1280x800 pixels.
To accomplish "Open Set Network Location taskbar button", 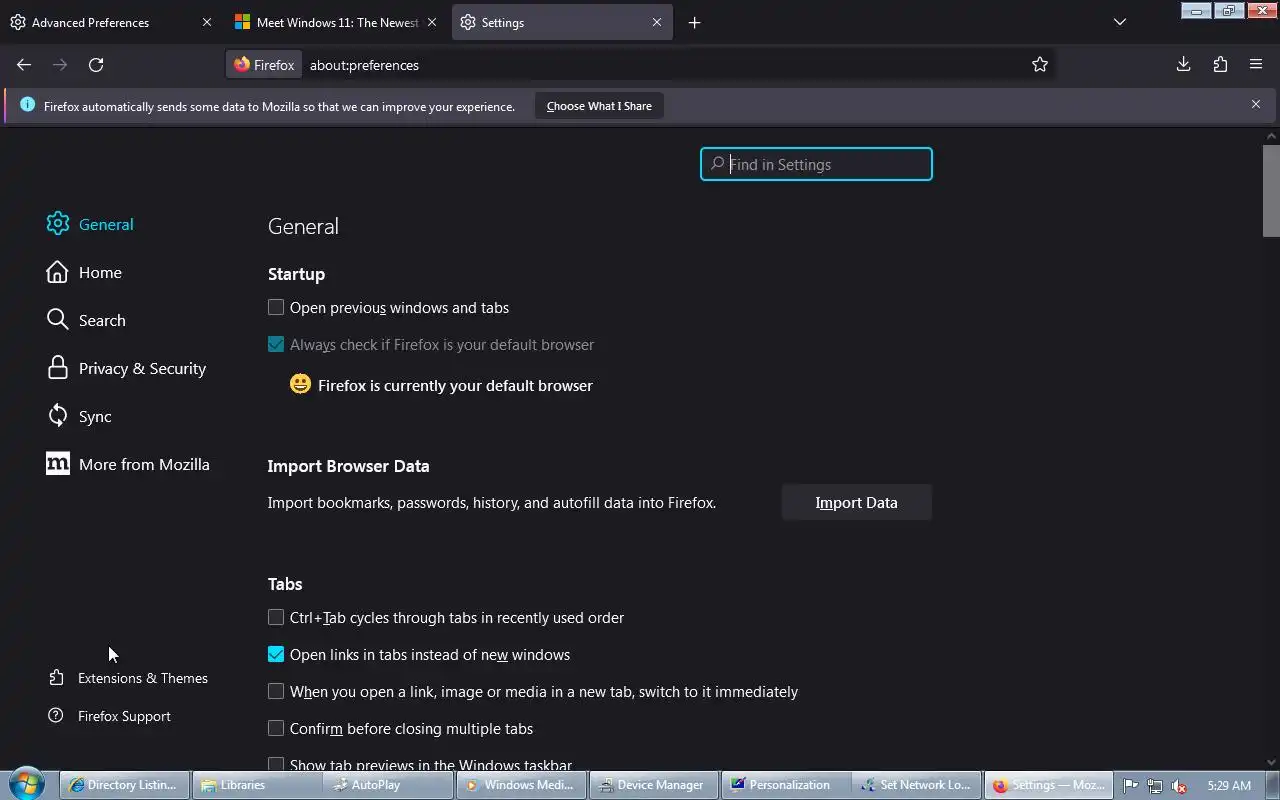I will [x=917, y=785].
